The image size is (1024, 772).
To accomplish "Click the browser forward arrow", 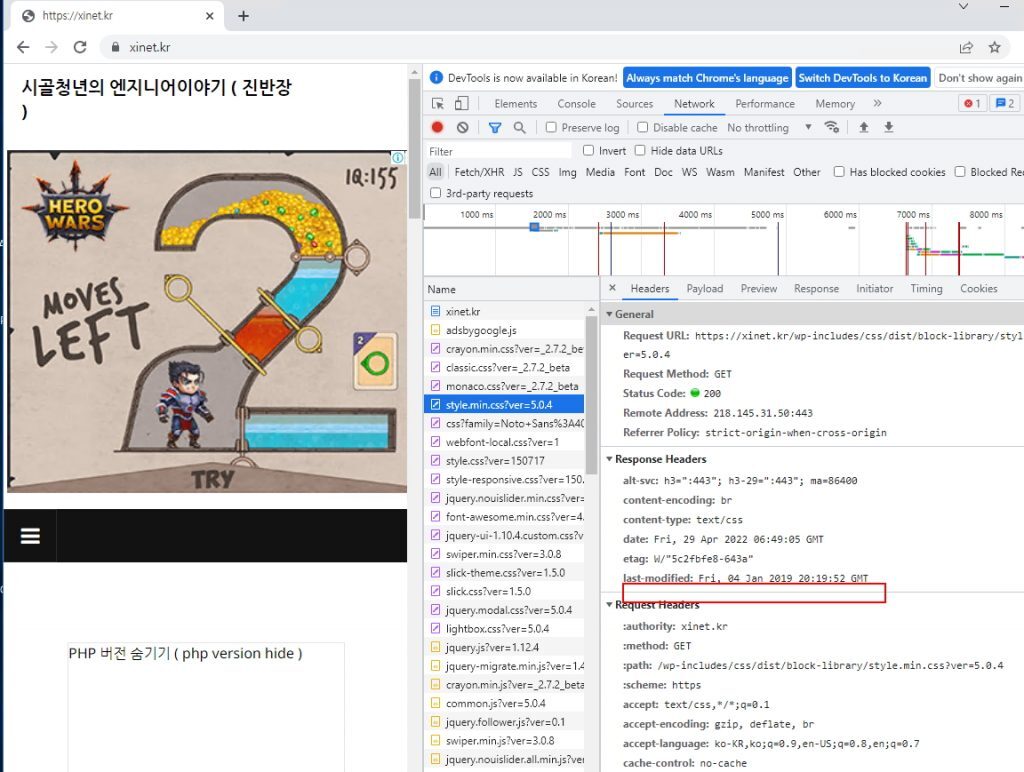I will pyautogui.click(x=51, y=47).
